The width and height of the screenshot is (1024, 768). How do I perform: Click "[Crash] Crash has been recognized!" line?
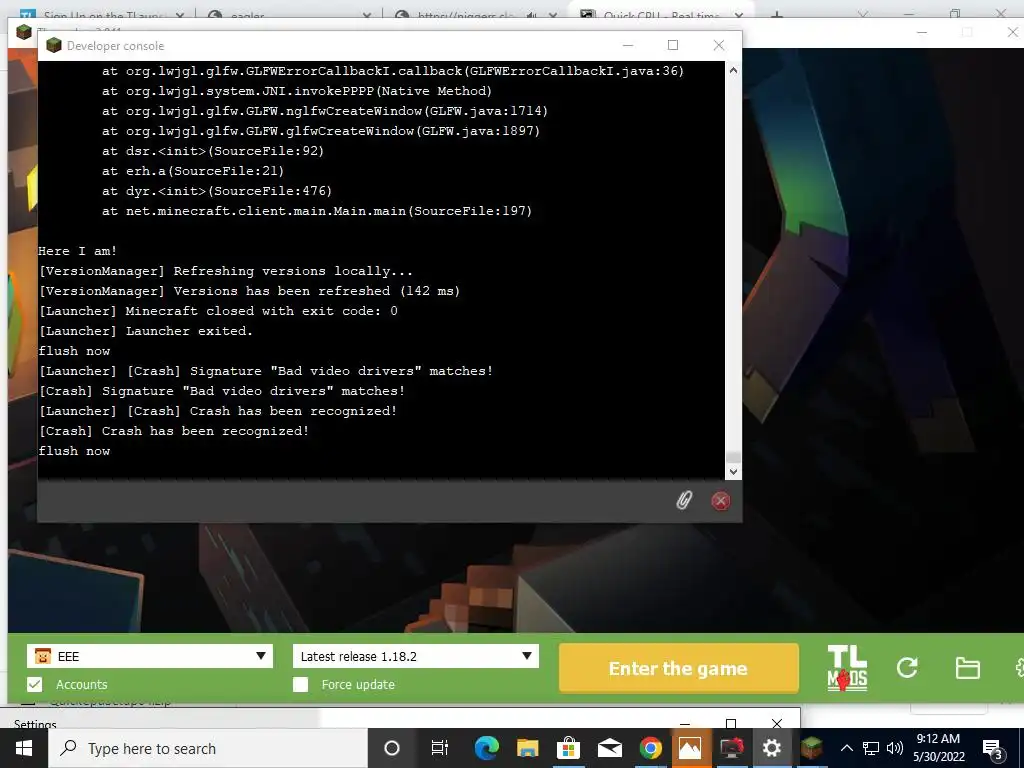(174, 431)
